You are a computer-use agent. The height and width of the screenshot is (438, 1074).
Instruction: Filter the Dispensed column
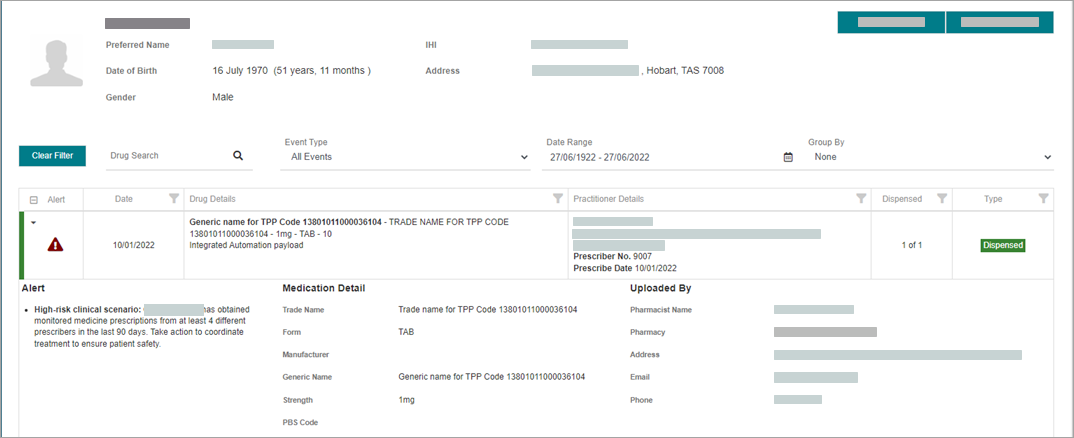pos(941,199)
